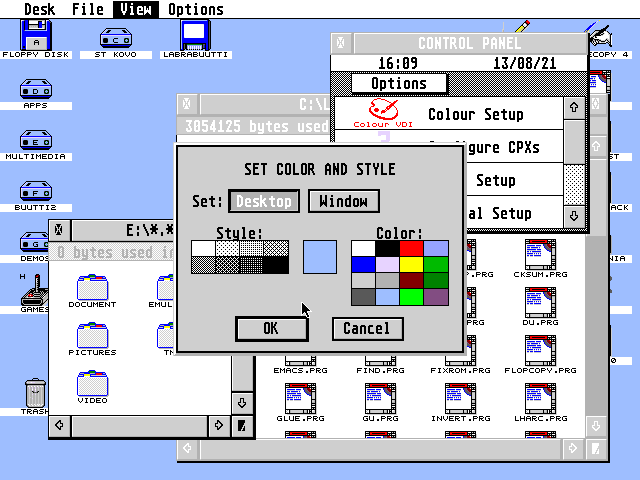Choose the plain white fill style
This screenshot has width=640, height=480.
(x=203, y=249)
